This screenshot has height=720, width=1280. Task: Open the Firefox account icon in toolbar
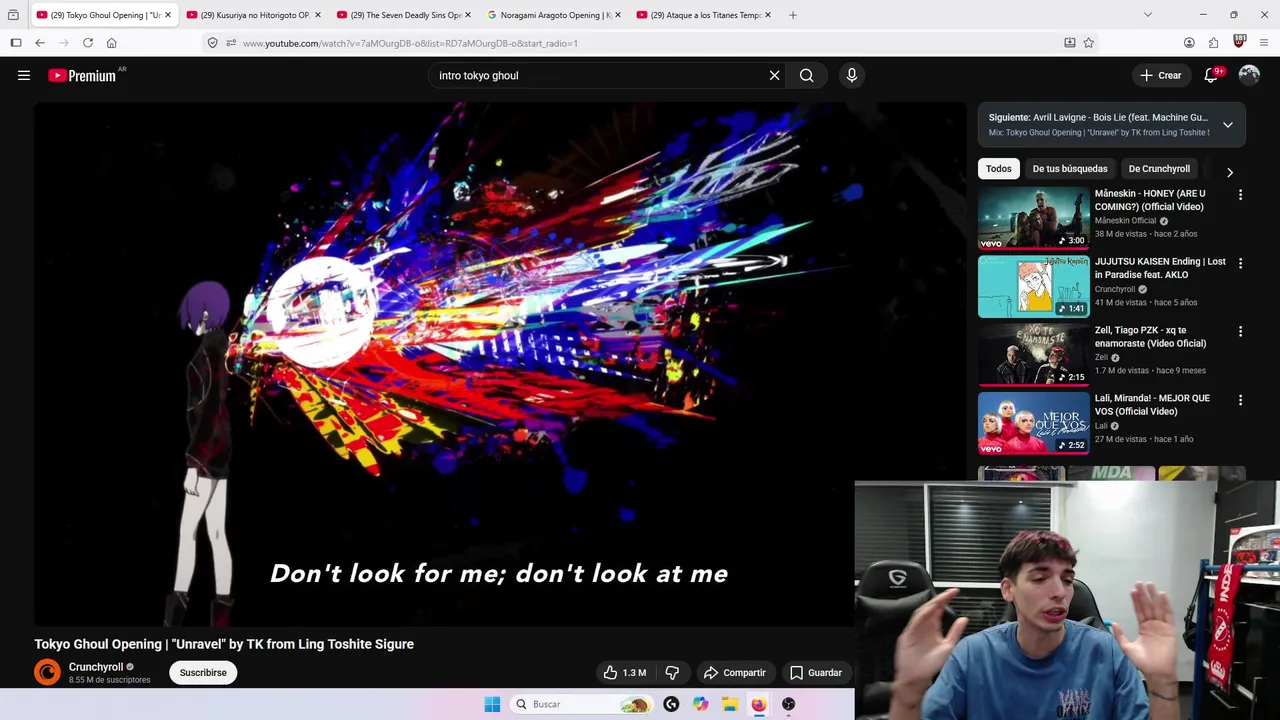pyautogui.click(x=1189, y=43)
